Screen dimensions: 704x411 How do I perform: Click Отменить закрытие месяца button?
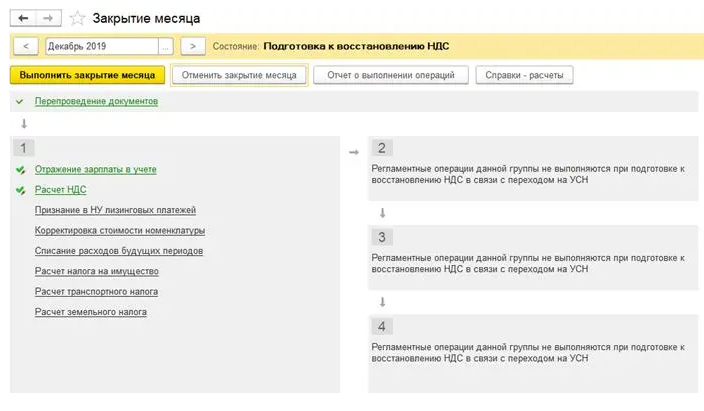(x=239, y=75)
